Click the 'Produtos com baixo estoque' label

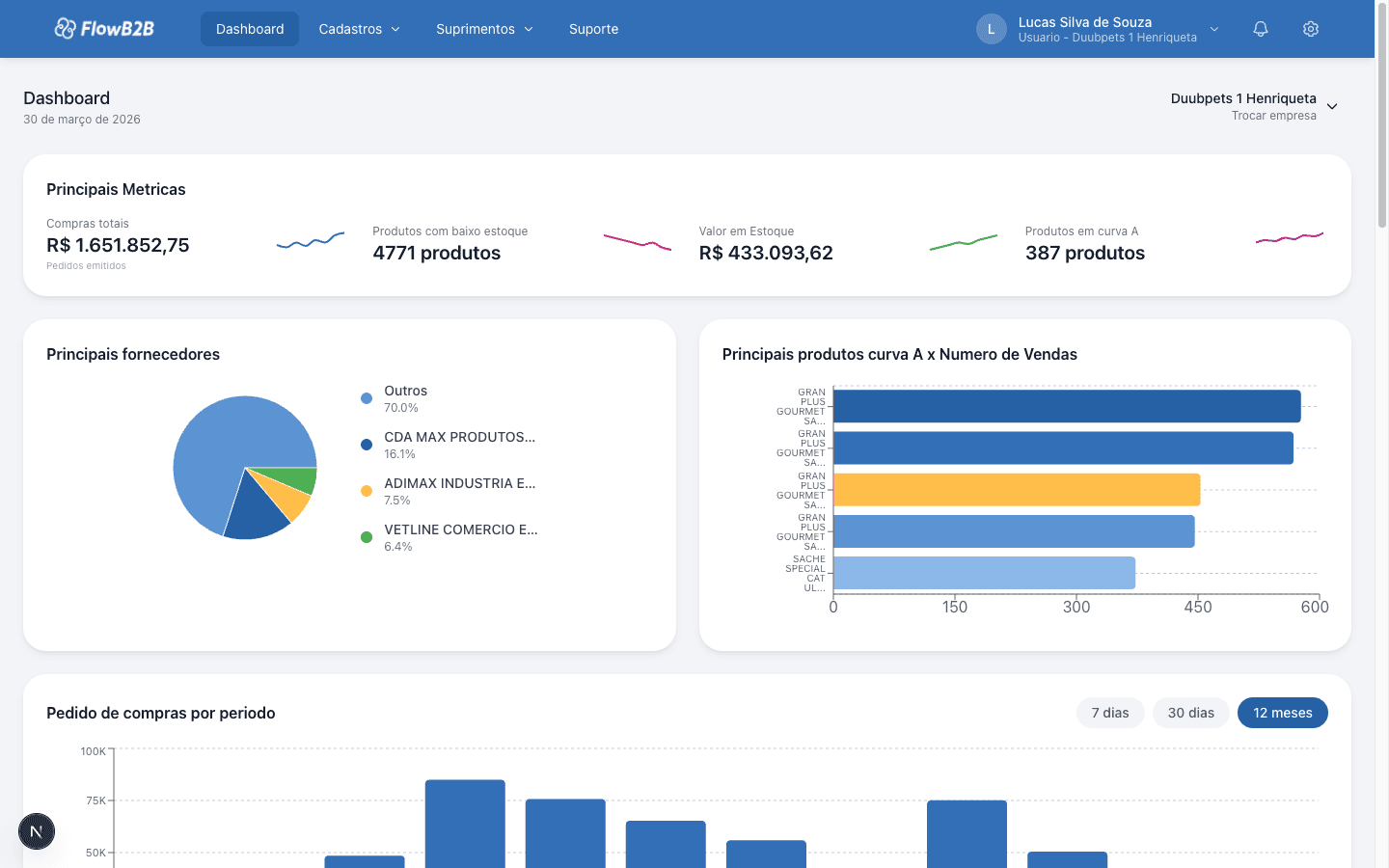(450, 231)
